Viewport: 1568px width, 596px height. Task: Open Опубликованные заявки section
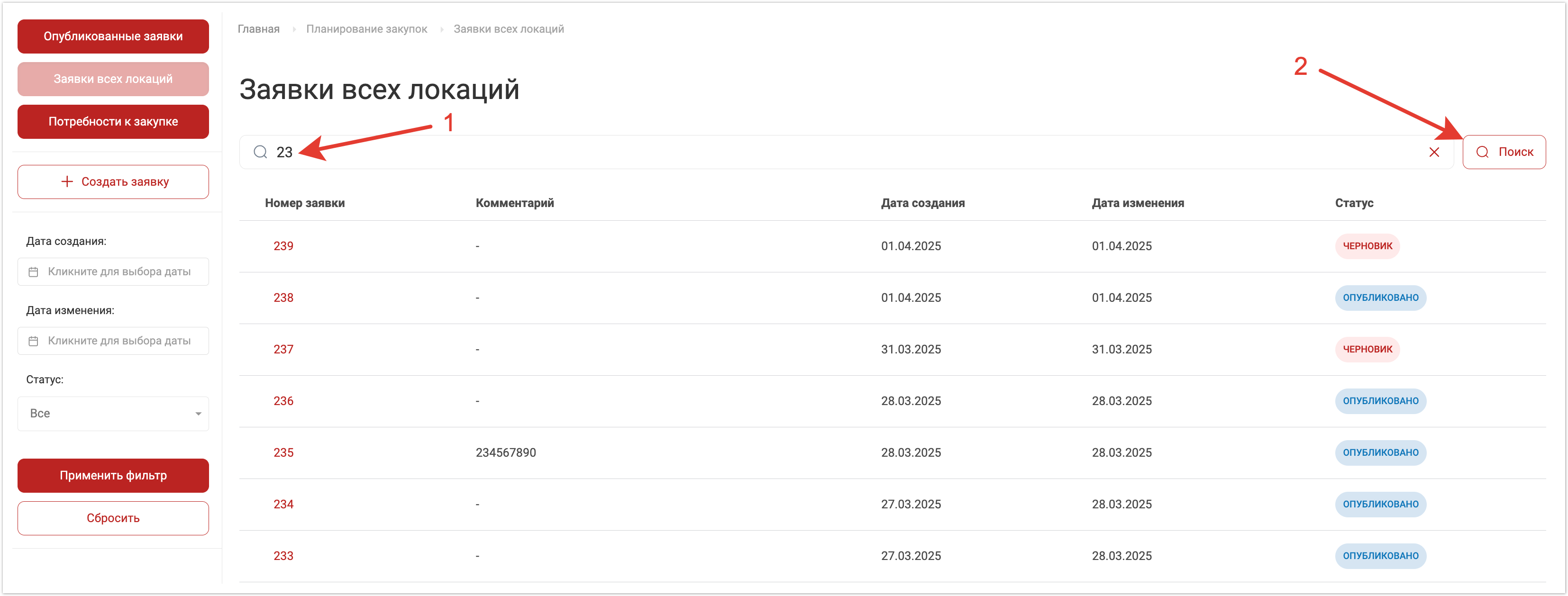[113, 36]
